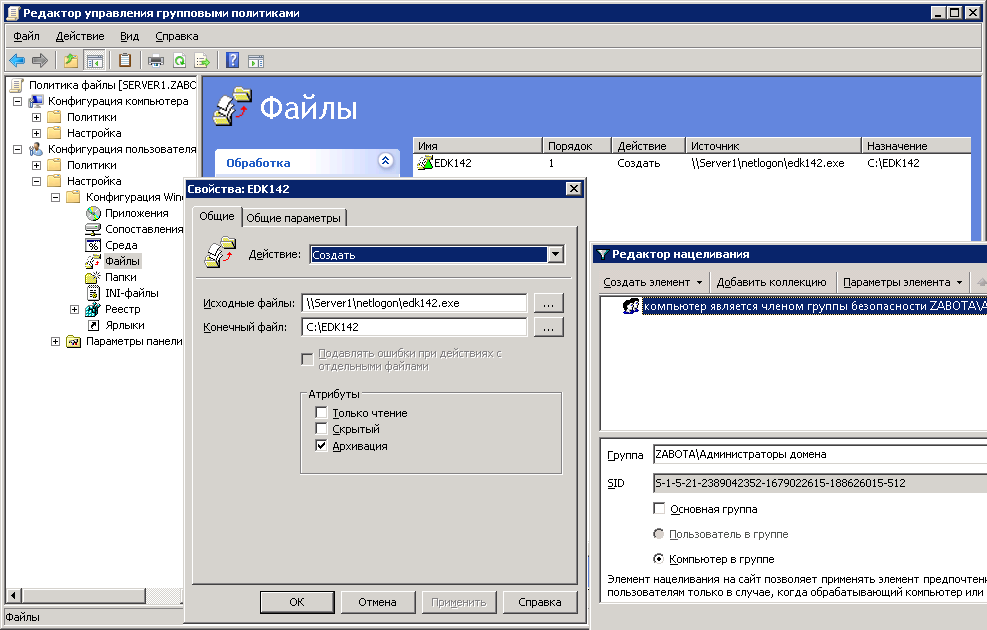Click the Print toolbar icon

click(156, 60)
